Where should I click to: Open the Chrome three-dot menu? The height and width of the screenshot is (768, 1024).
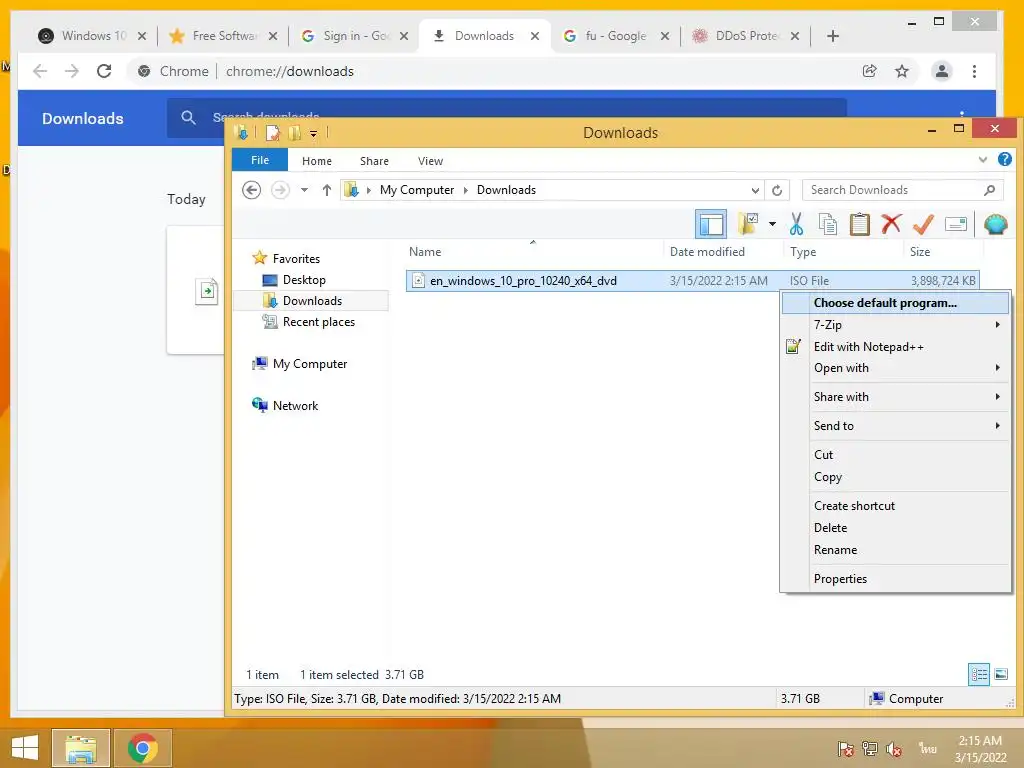tap(974, 71)
